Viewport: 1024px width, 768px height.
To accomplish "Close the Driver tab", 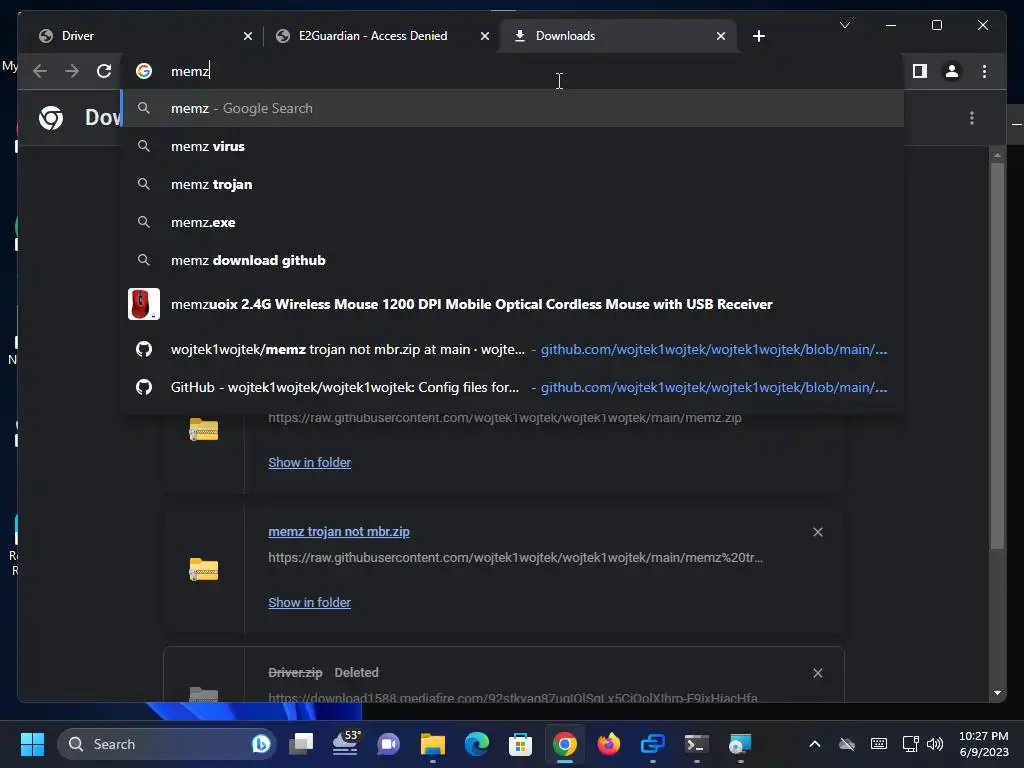I will click(x=248, y=36).
